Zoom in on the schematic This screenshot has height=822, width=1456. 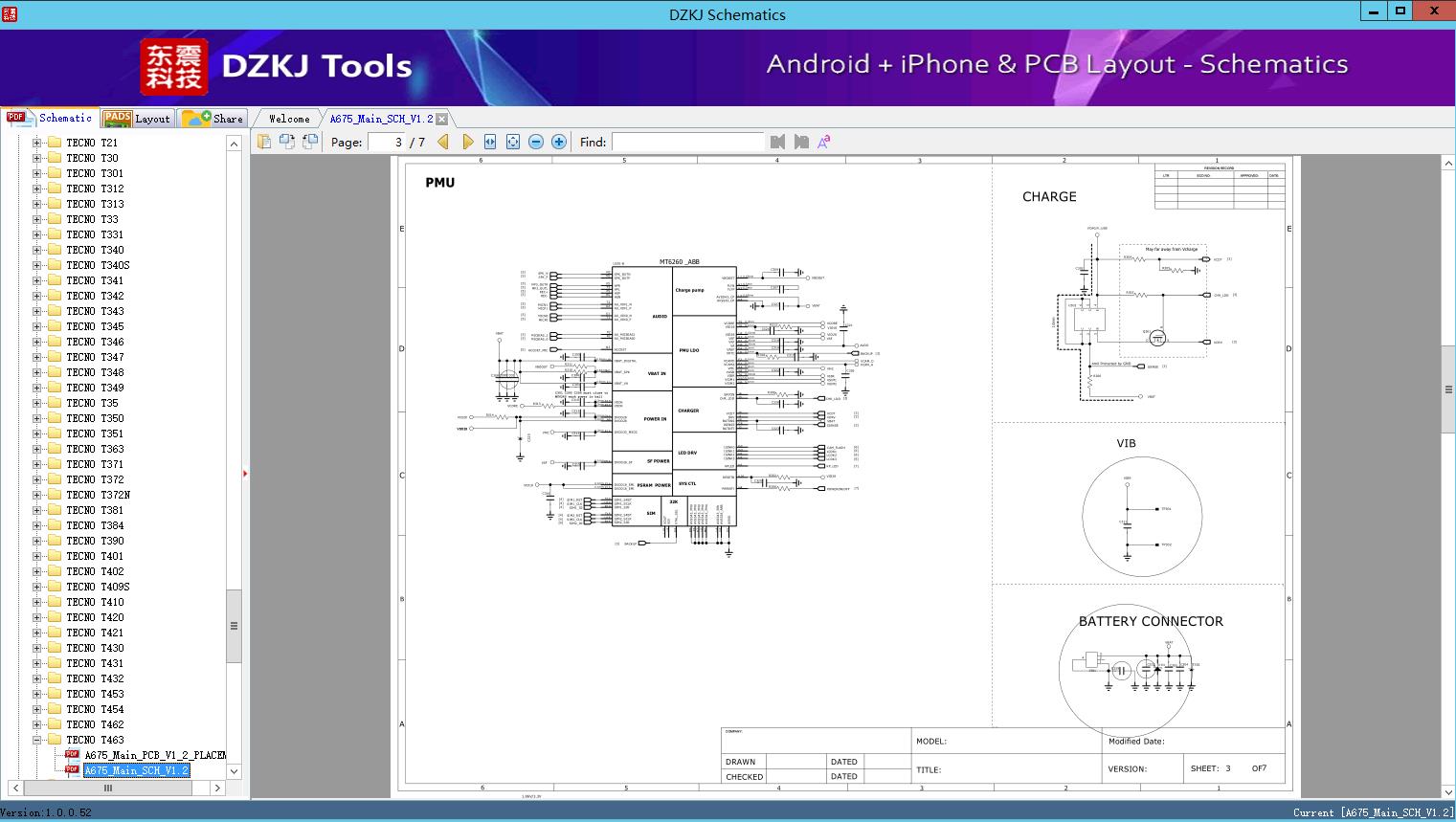pyautogui.click(x=559, y=142)
